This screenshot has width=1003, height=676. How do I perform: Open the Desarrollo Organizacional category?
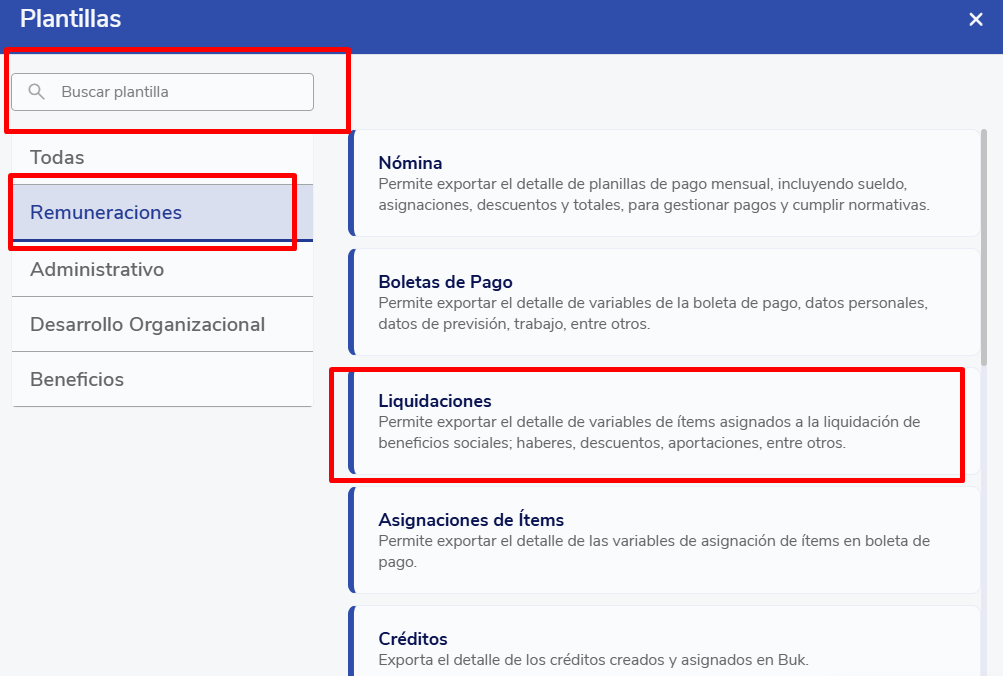point(147,324)
